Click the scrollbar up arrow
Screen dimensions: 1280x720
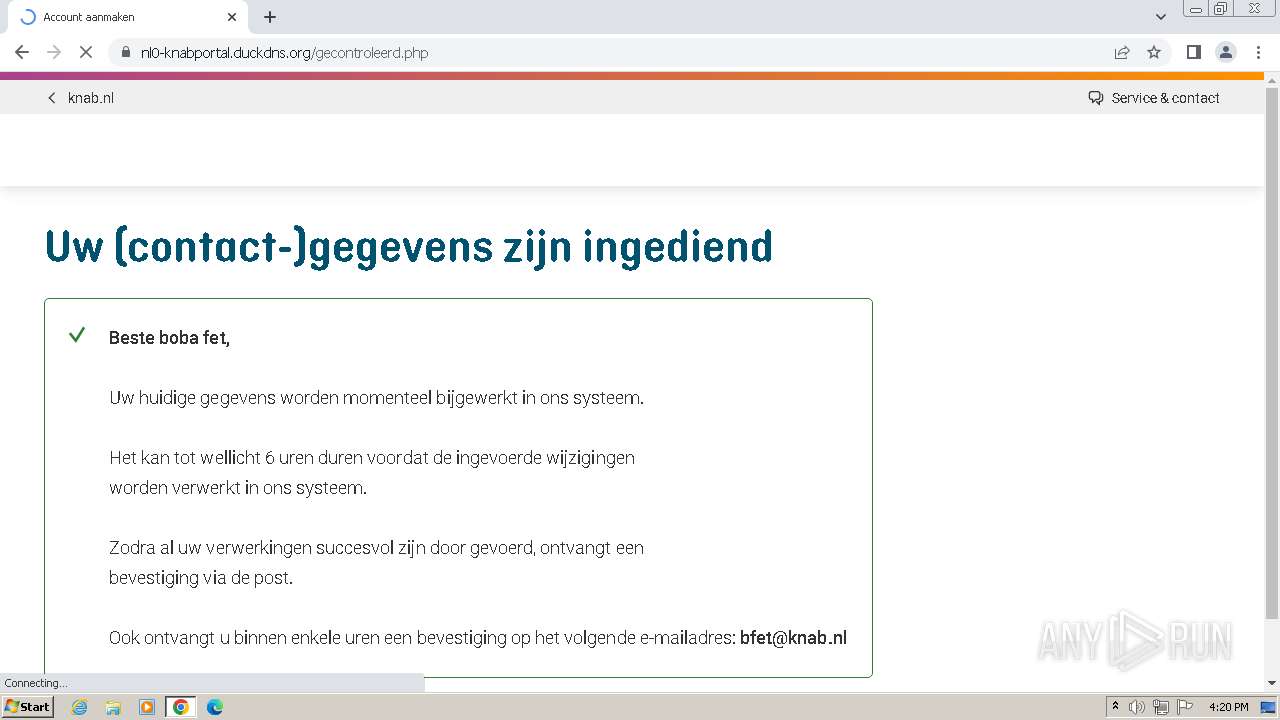(1272, 79)
